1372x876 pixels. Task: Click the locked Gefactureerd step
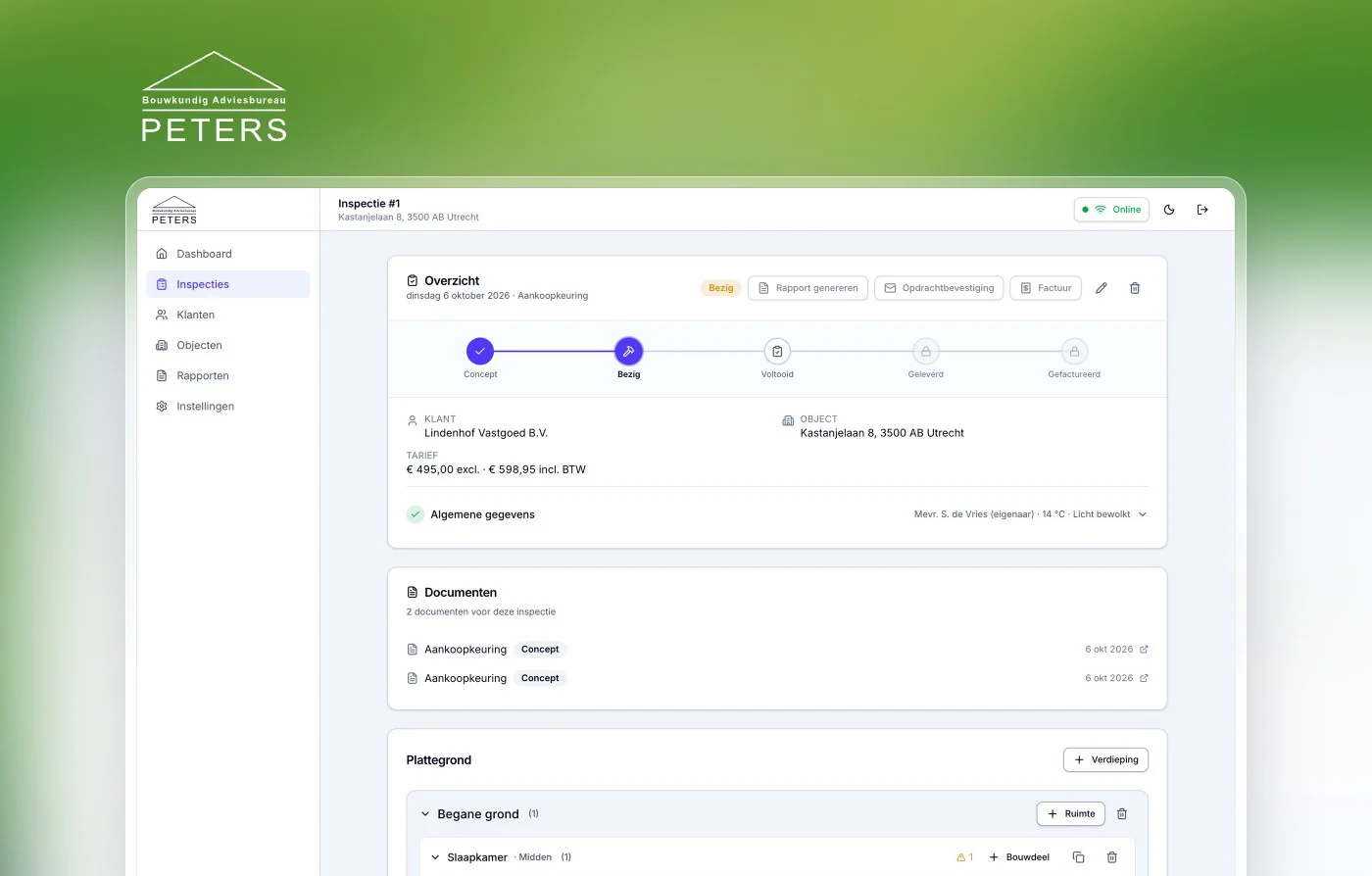(x=1074, y=351)
